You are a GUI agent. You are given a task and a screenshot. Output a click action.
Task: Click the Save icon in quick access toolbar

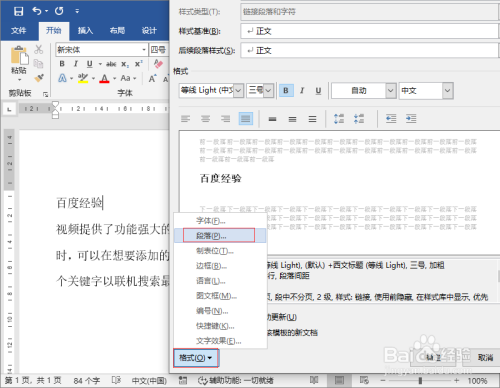(18, 11)
